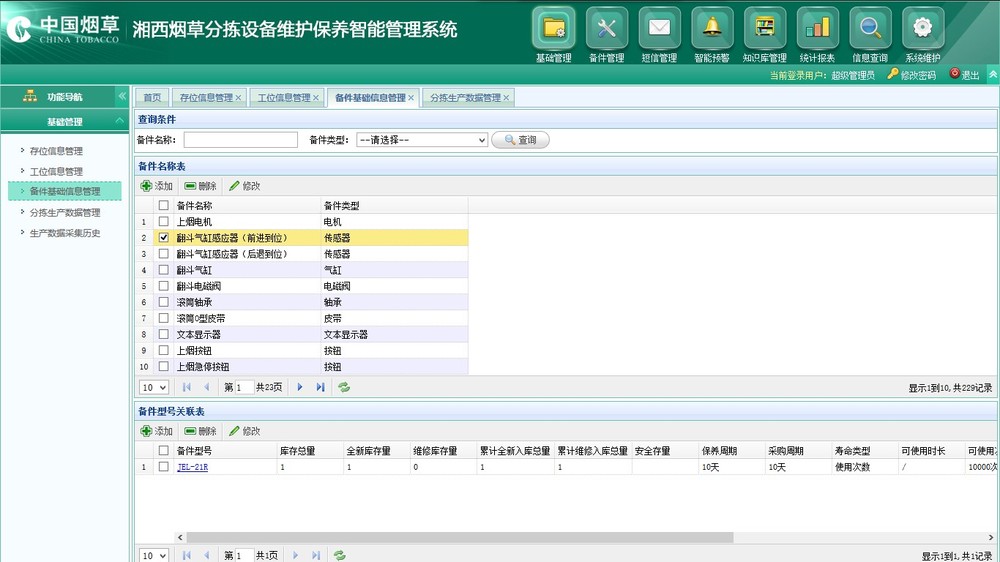
Task: Click the 查询 search button
Action: (520, 140)
